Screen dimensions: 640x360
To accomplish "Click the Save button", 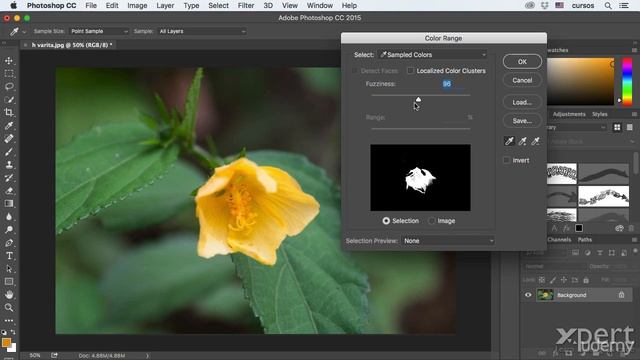I will point(522,121).
